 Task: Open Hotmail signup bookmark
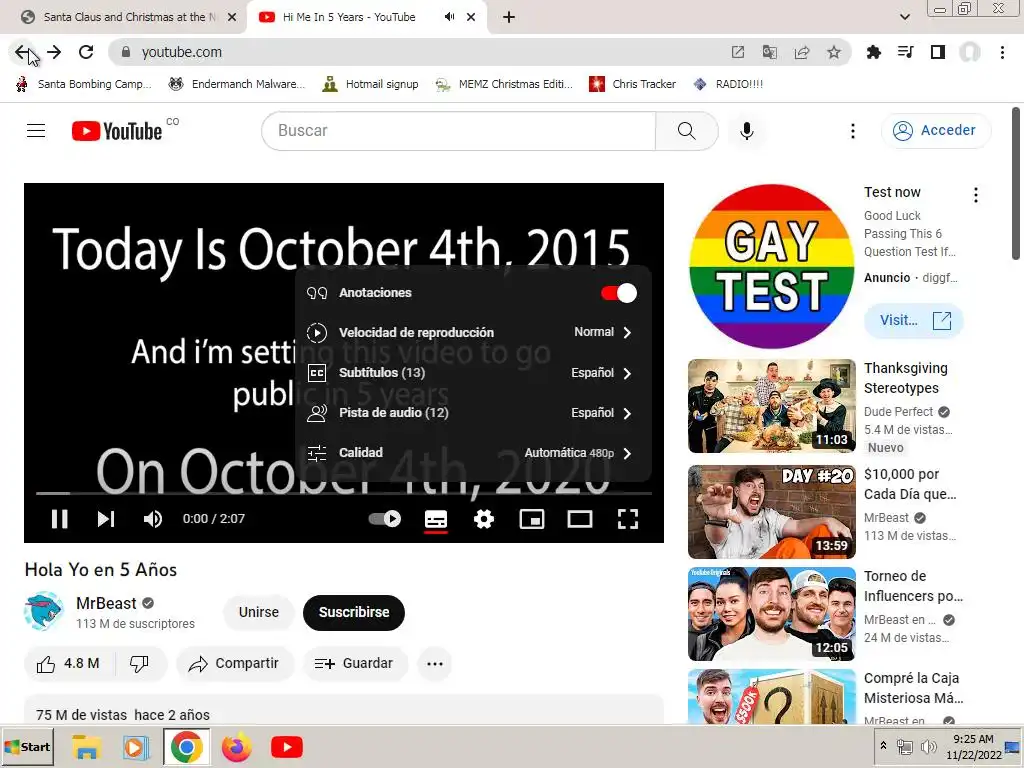click(370, 84)
